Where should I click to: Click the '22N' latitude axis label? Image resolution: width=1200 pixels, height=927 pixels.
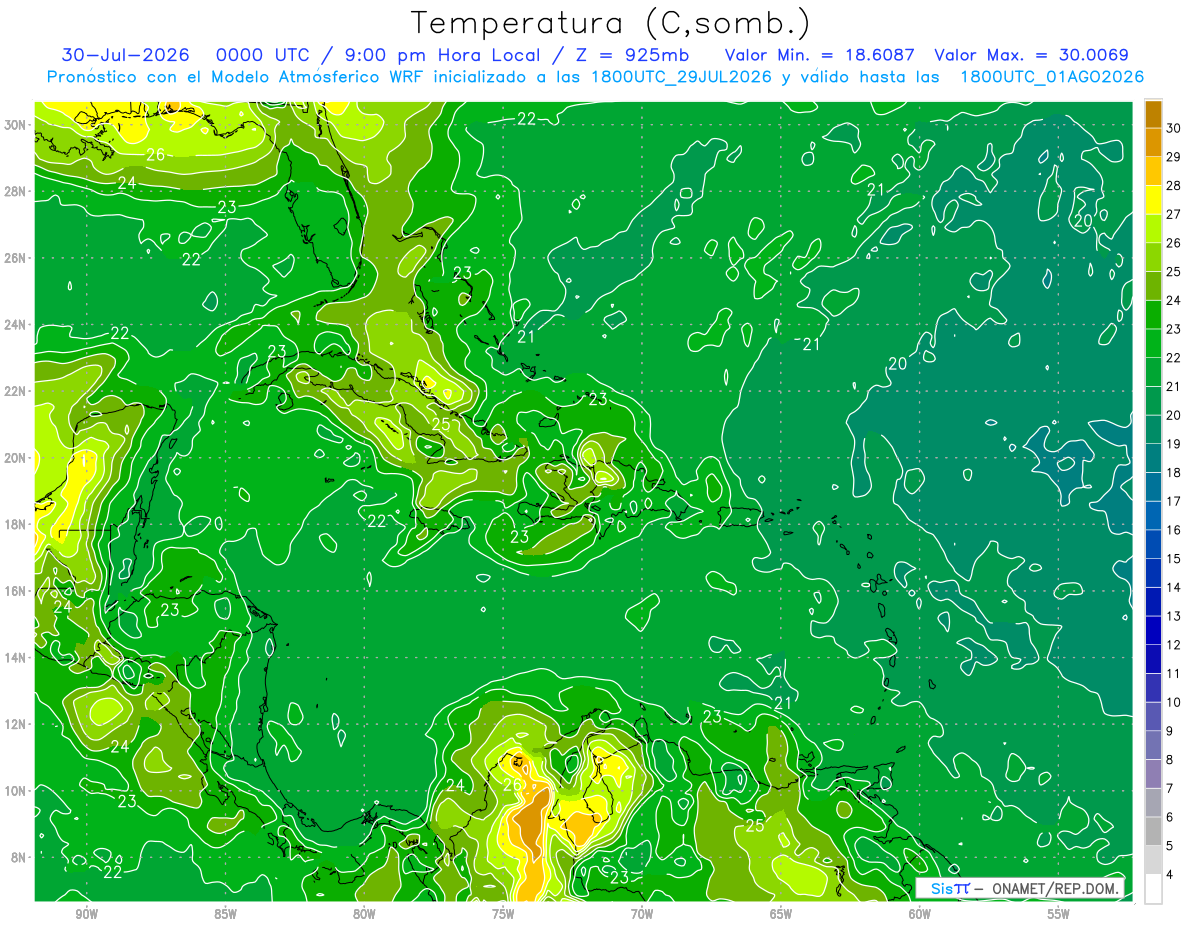tap(16, 391)
